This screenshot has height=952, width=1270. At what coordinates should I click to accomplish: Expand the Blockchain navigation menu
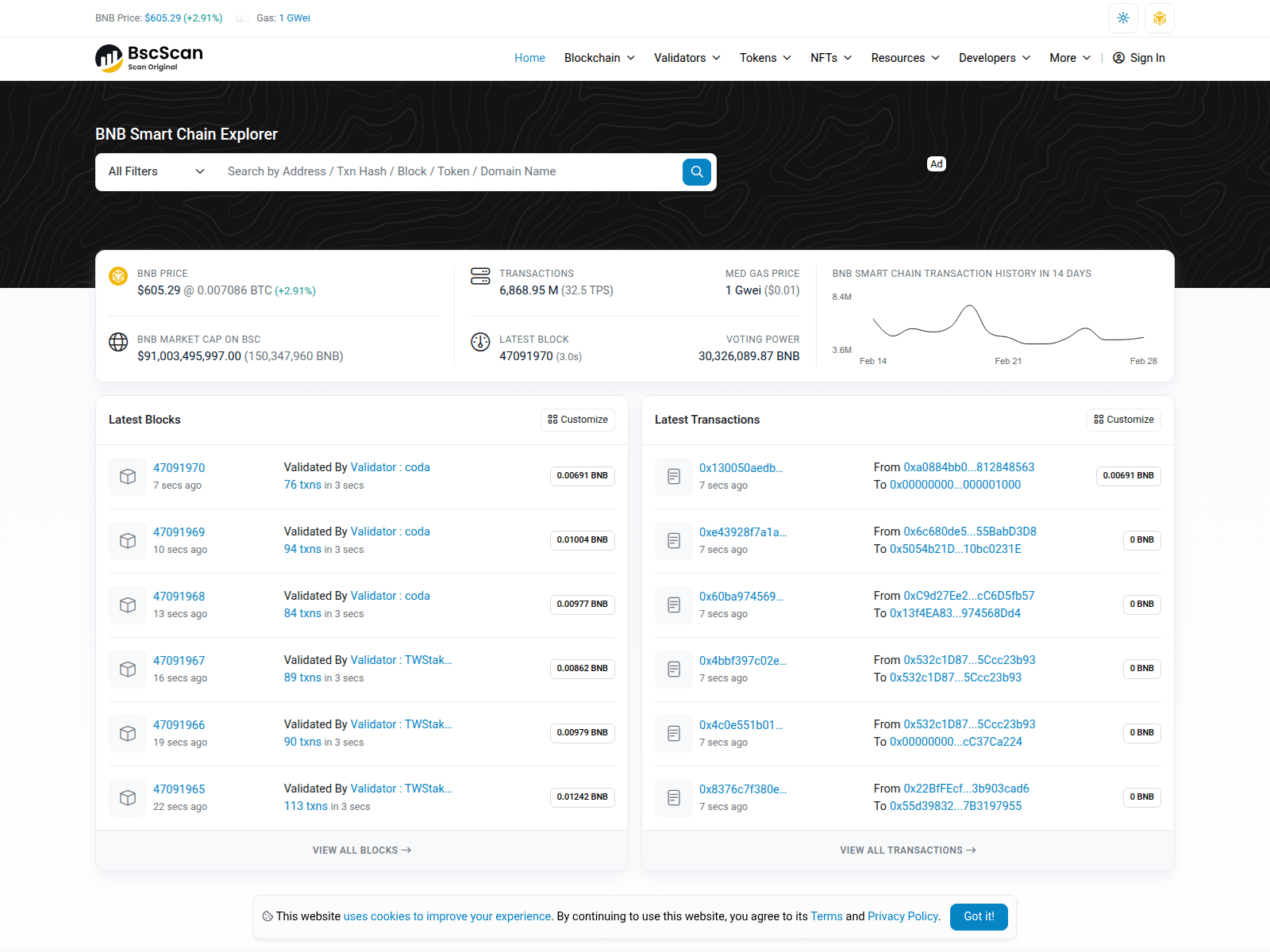[599, 58]
